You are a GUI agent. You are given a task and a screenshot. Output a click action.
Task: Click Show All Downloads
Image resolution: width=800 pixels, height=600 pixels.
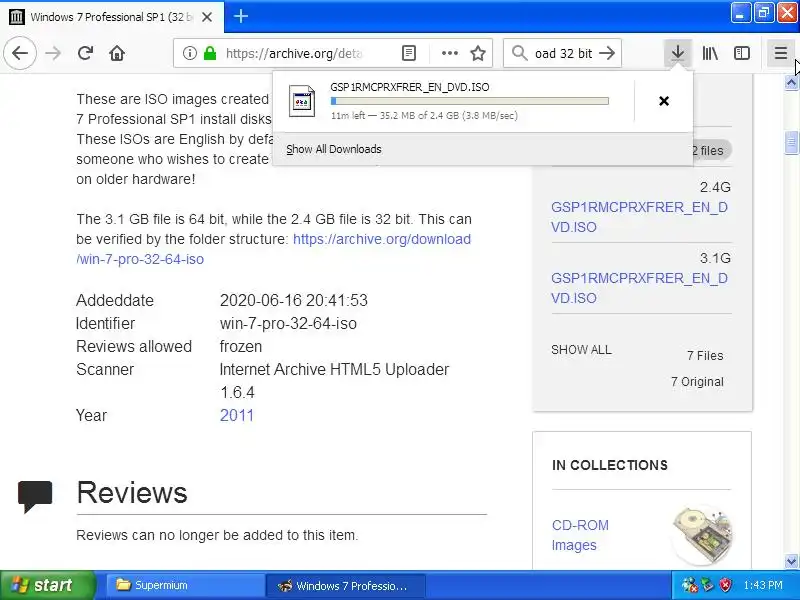click(x=334, y=149)
